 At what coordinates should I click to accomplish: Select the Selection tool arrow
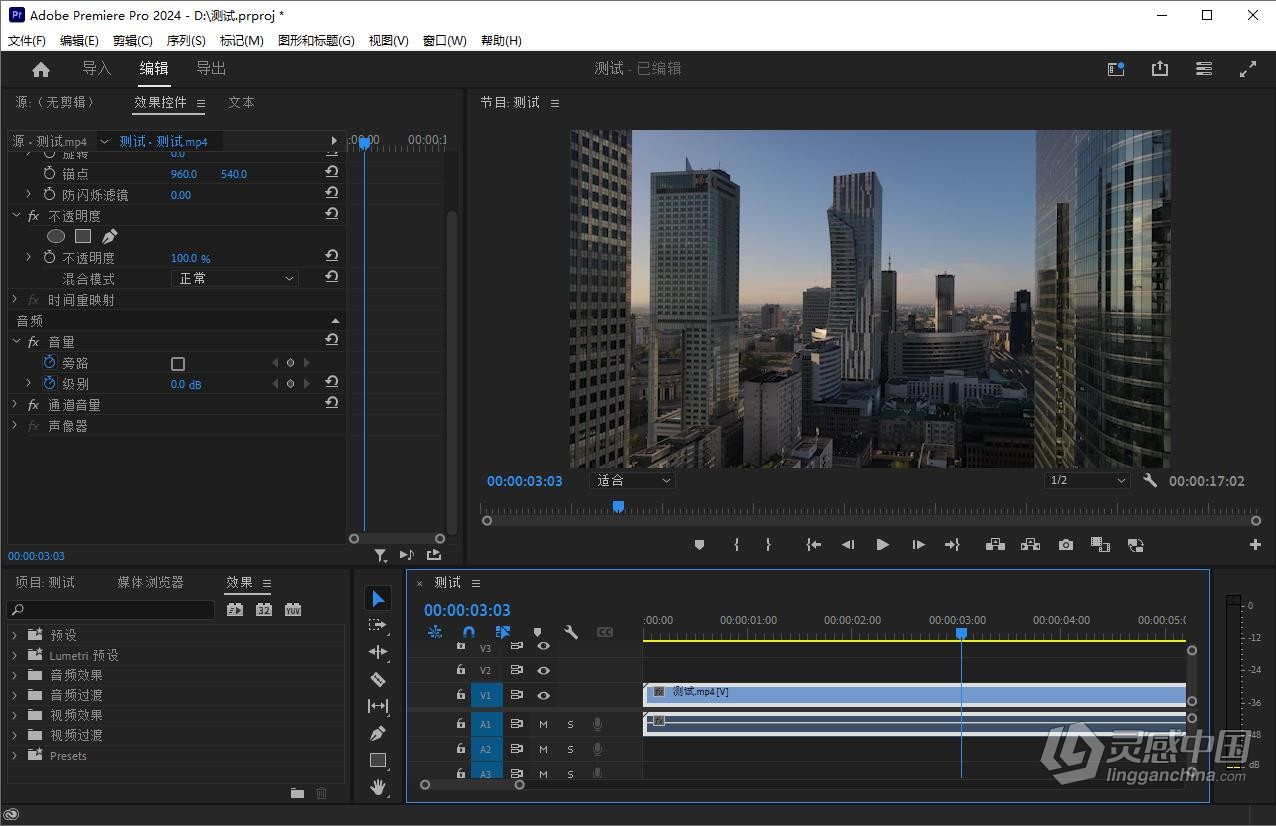click(x=378, y=598)
